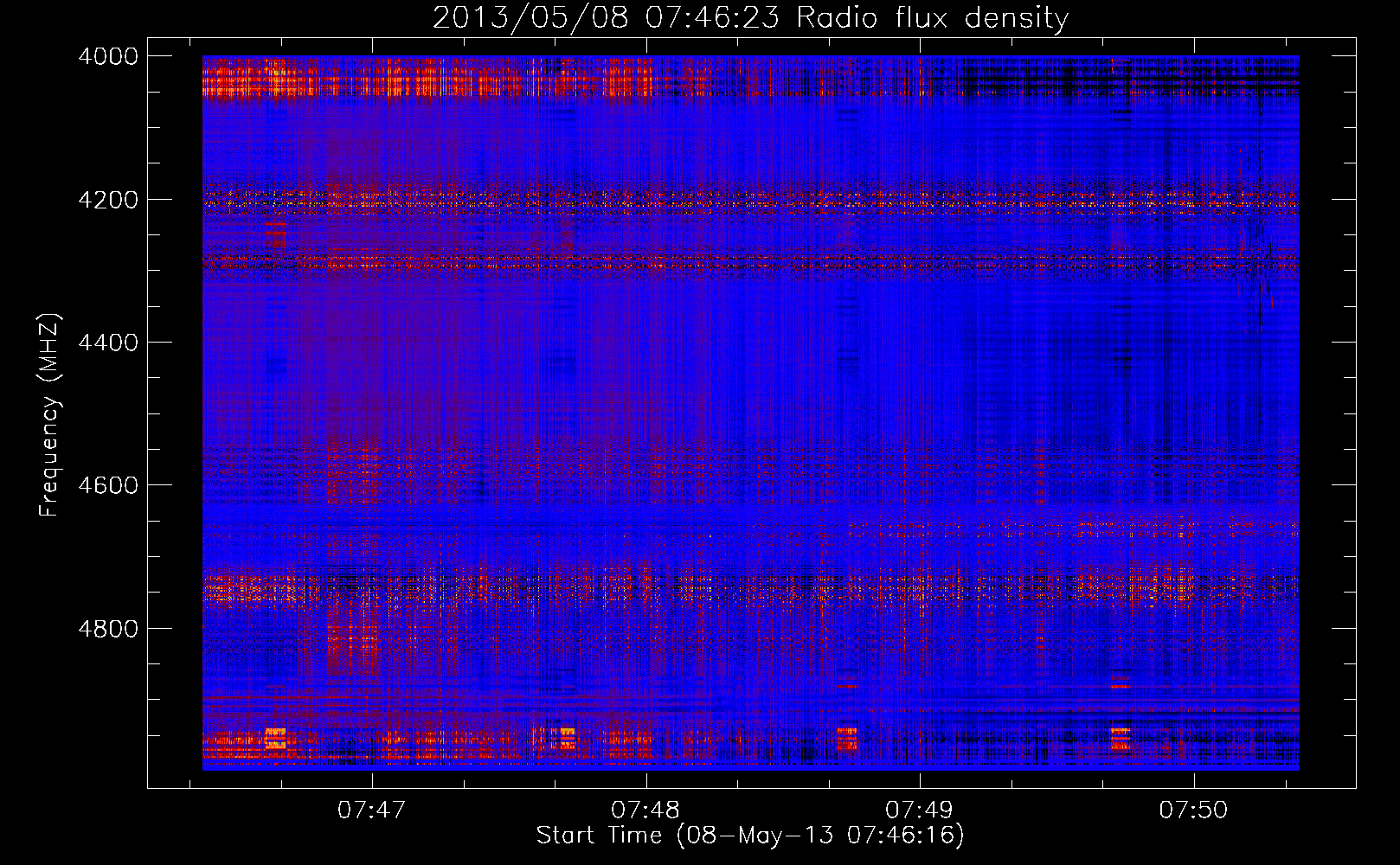Click the 4200 frequency tick label

pos(108,200)
